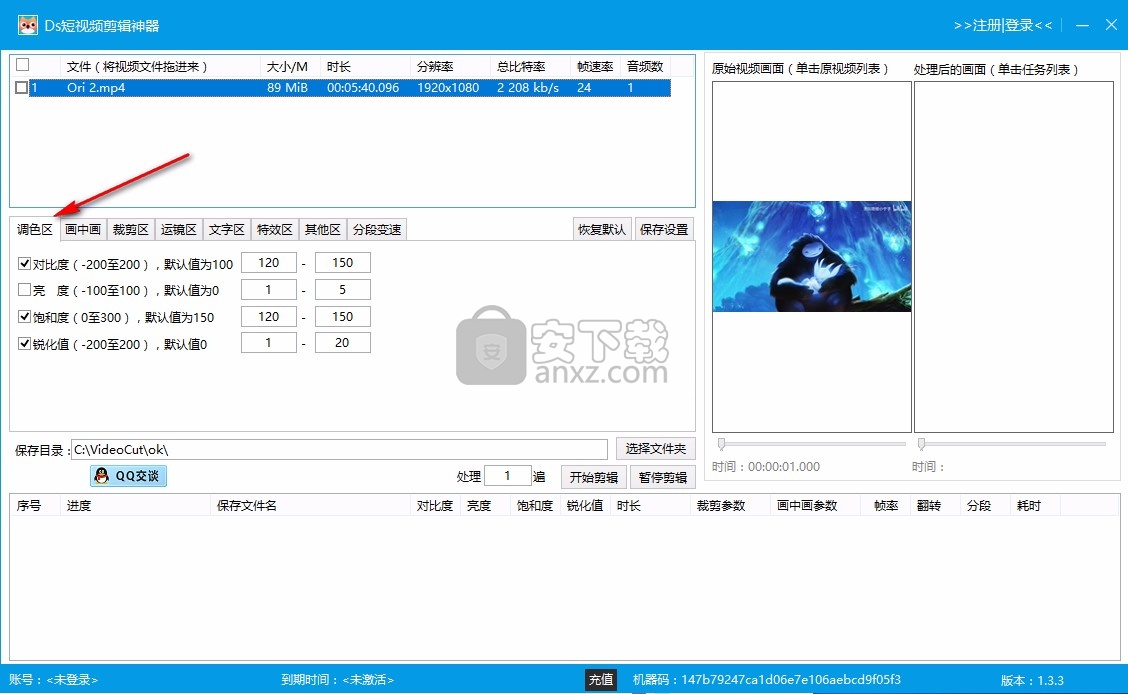Switch to the 画中画 tab
Image resolution: width=1128 pixels, height=694 pixels.
(83, 229)
